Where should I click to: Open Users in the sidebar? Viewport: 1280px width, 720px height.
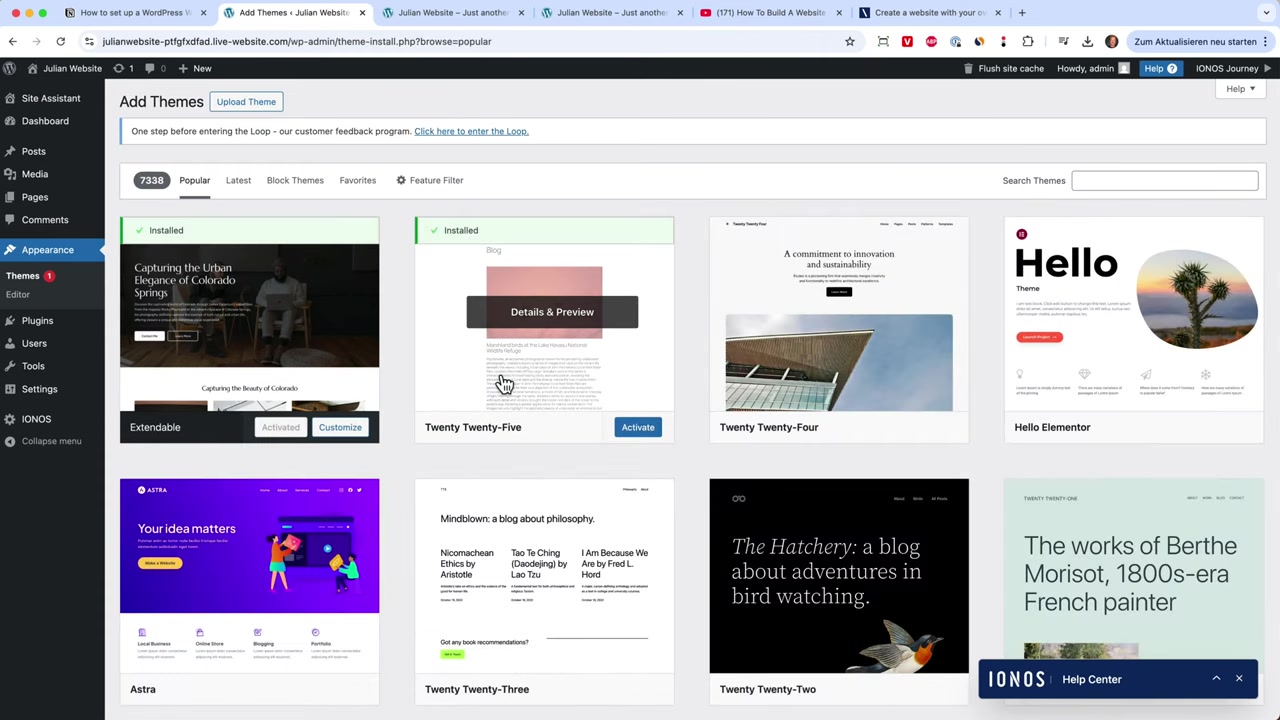34,343
